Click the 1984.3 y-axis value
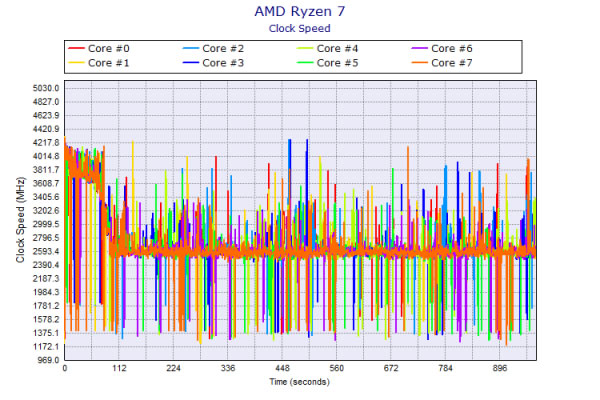 (x=46, y=292)
